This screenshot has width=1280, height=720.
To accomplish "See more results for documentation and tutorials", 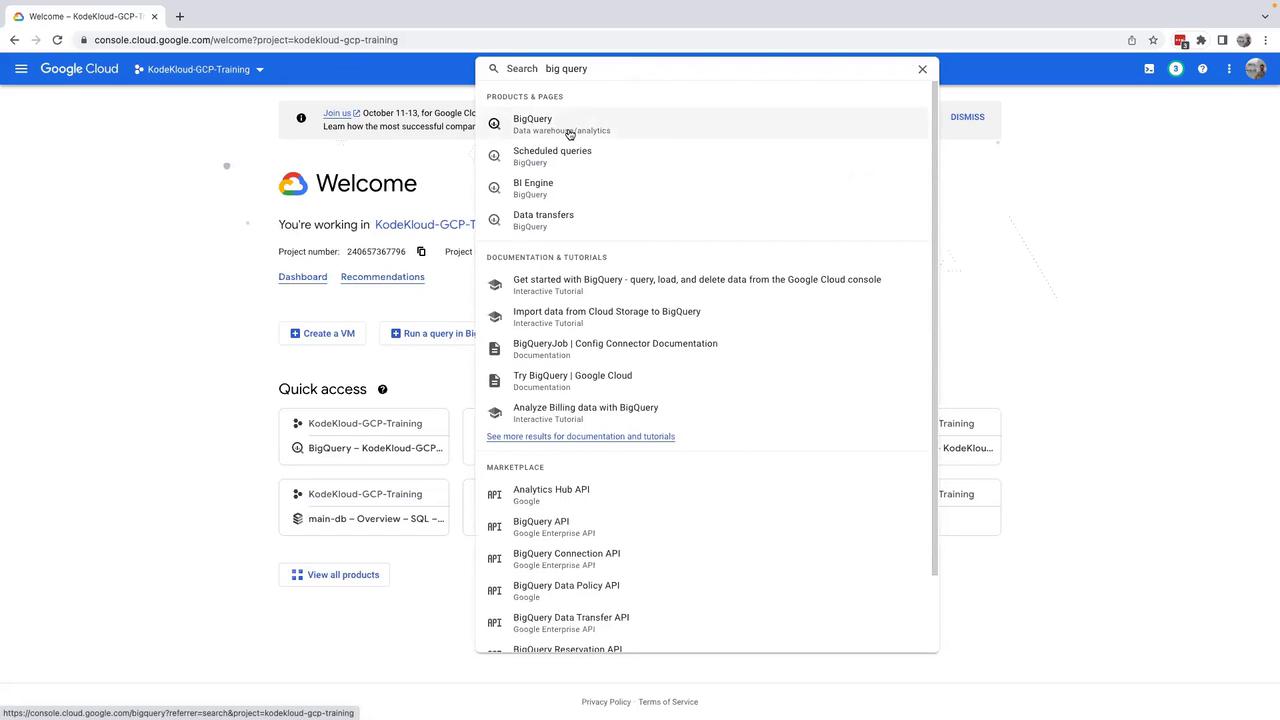I will coord(581,437).
